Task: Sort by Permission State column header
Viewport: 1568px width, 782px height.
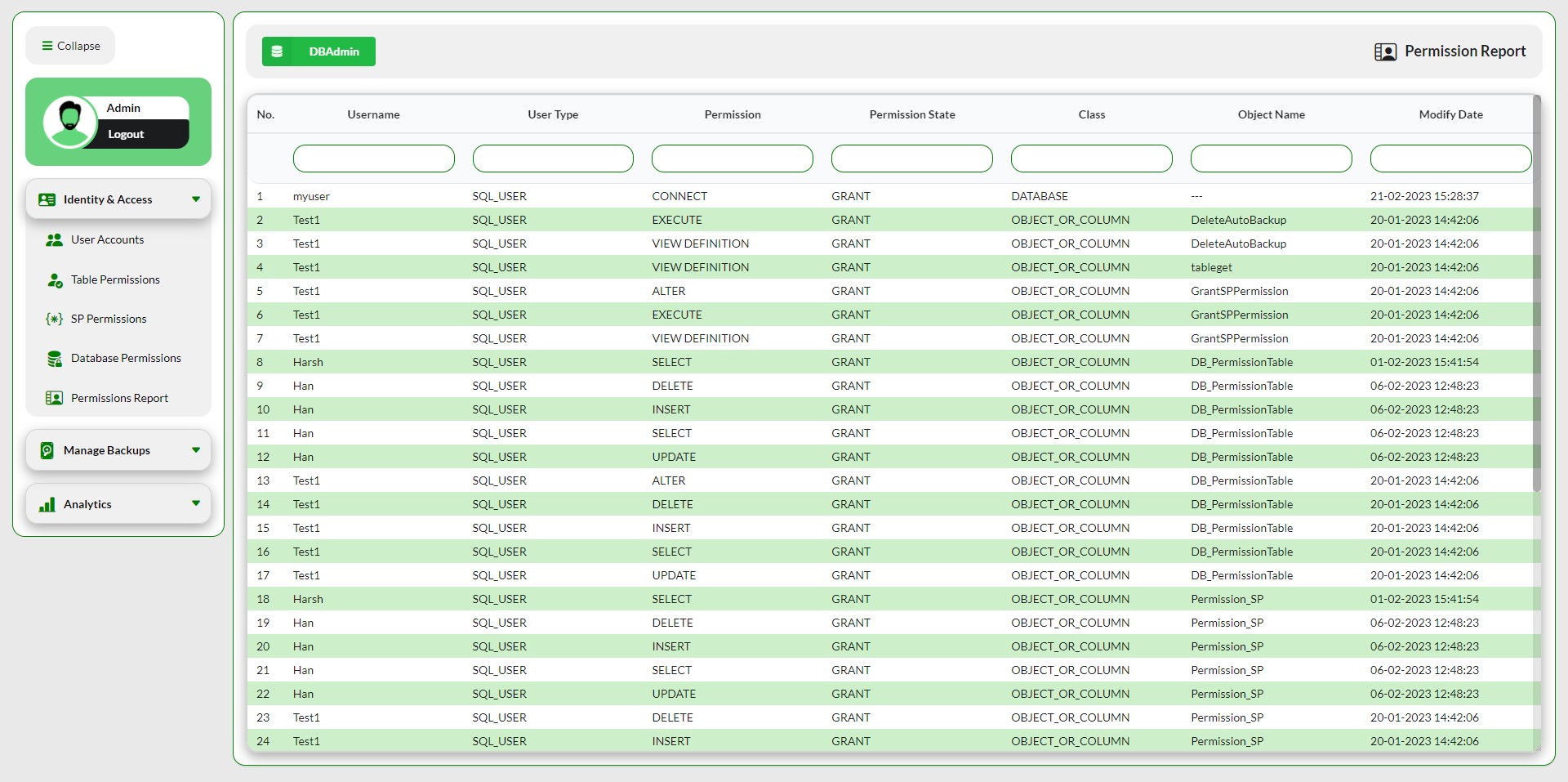Action: point(912,114)
